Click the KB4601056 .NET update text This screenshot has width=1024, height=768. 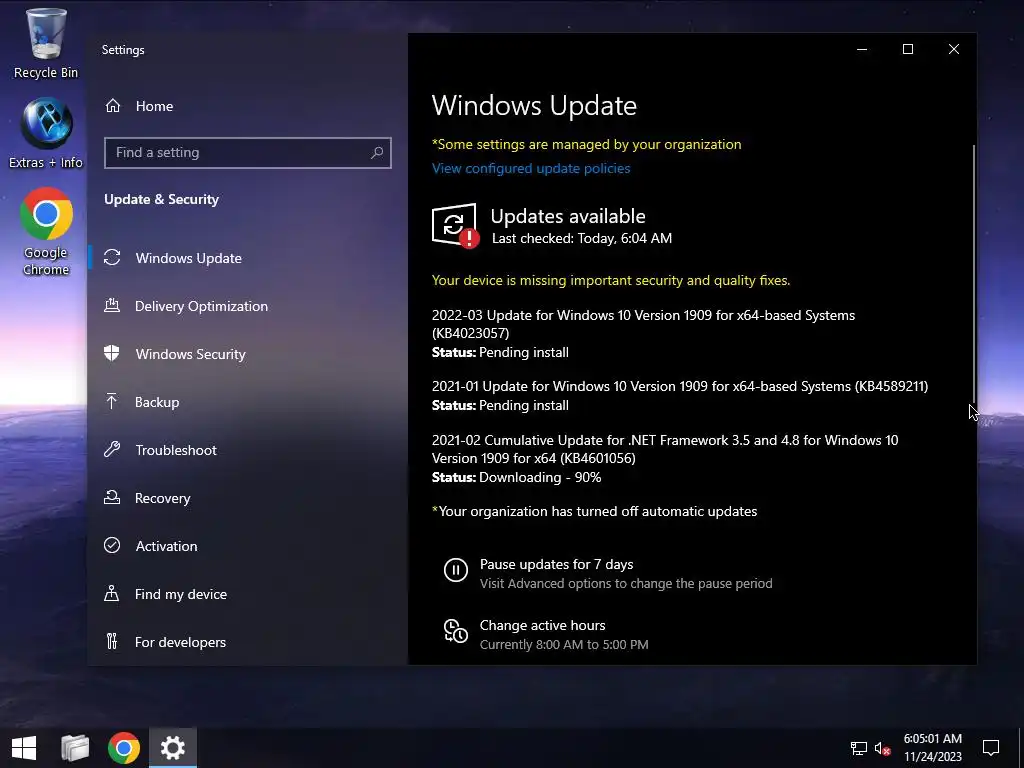point(665,449)
